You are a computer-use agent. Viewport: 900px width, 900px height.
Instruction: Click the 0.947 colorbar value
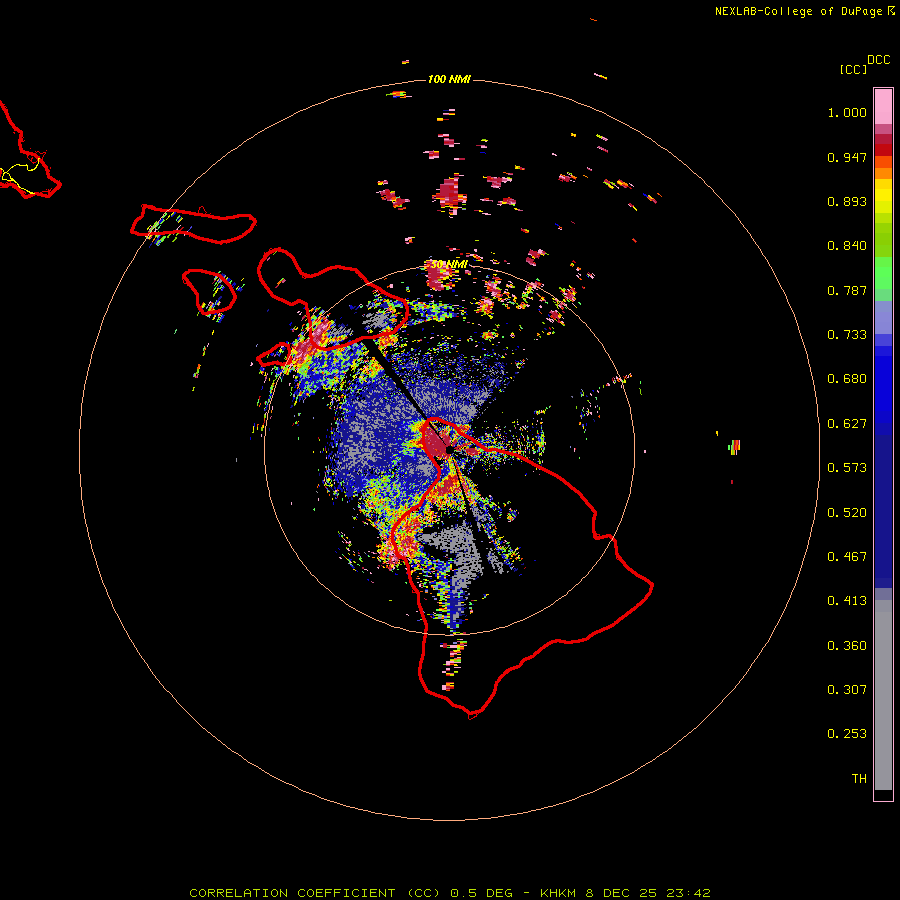click(x=847, y=157)
